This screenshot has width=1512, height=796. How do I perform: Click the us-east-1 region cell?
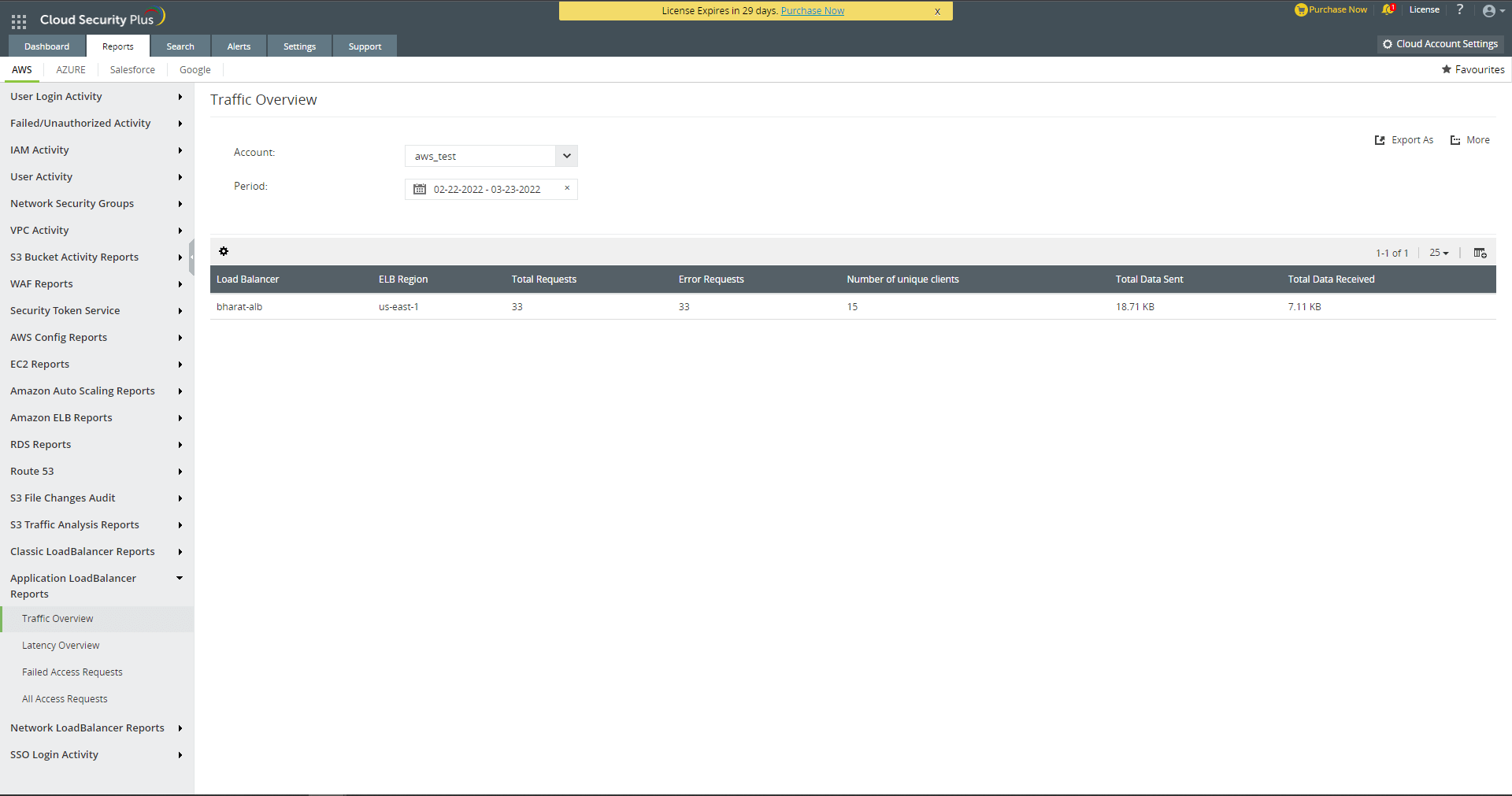[398, 307]
